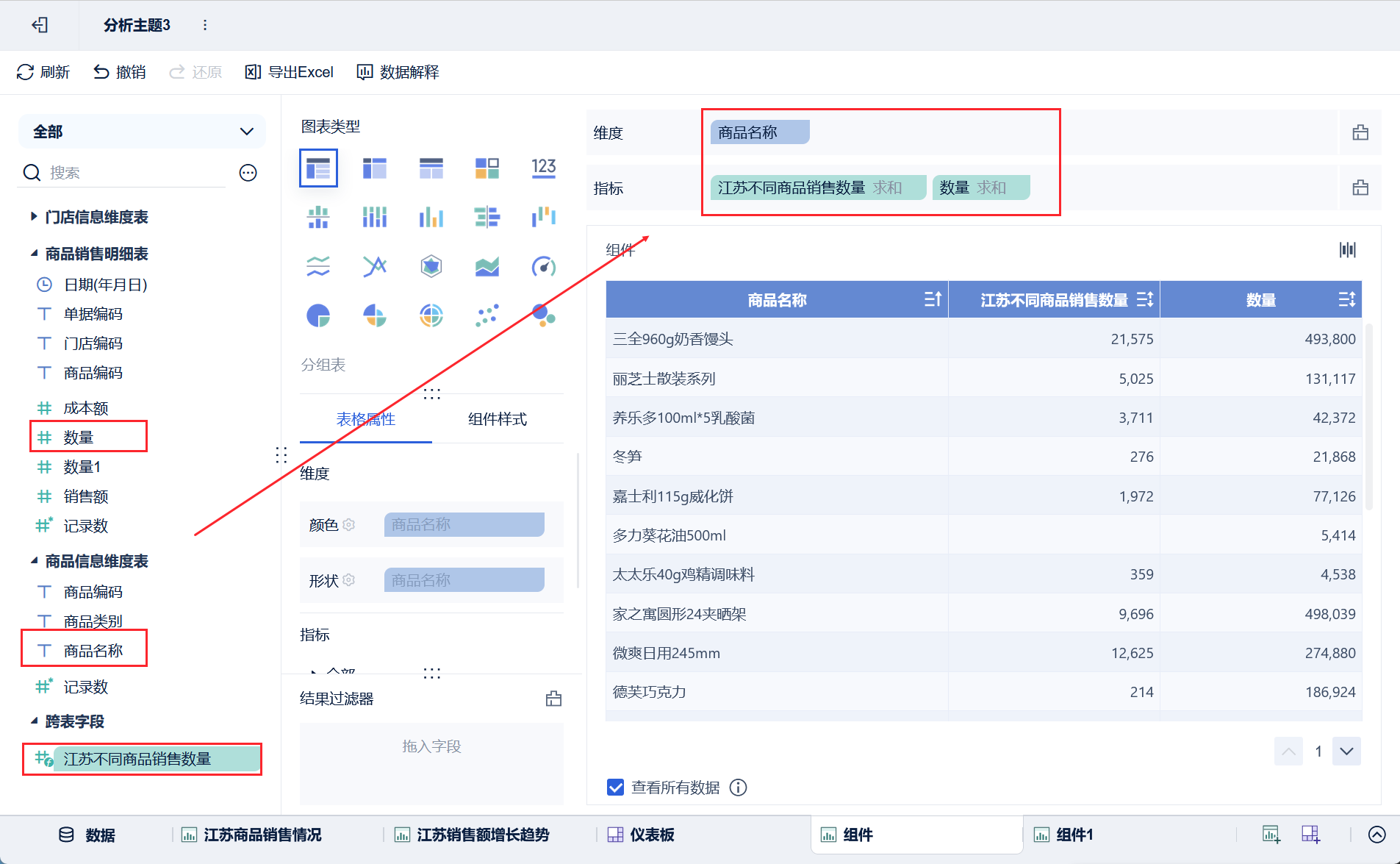The image size is (1400, 864).
Task: Open the 颜色 settings gear
Action: click(349, 524)
